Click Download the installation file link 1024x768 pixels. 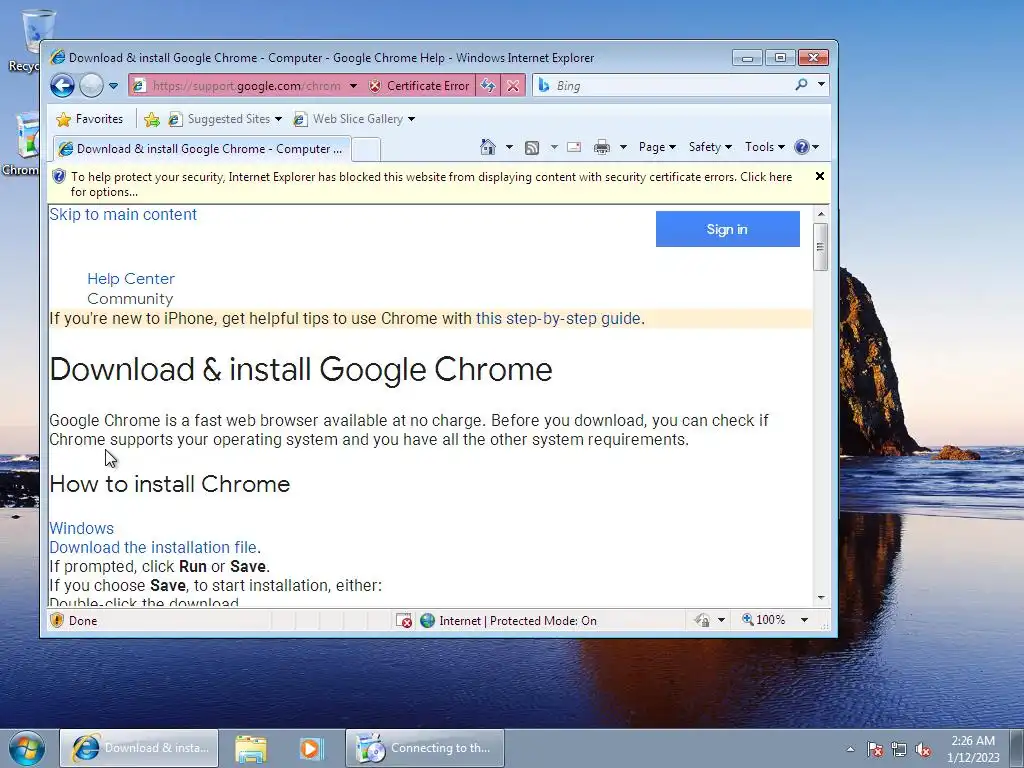click(153, 547)
